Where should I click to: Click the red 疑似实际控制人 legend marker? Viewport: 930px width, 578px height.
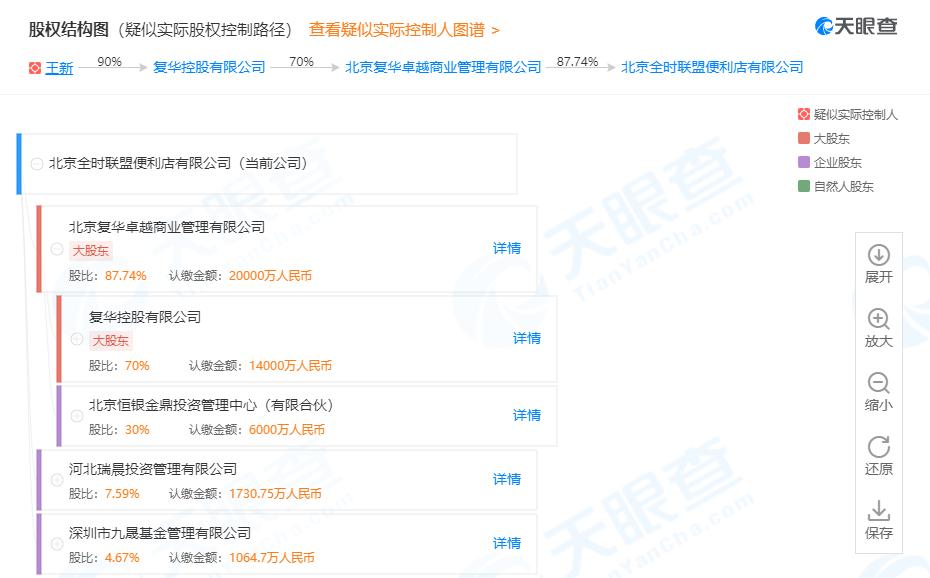pos(804,114)
